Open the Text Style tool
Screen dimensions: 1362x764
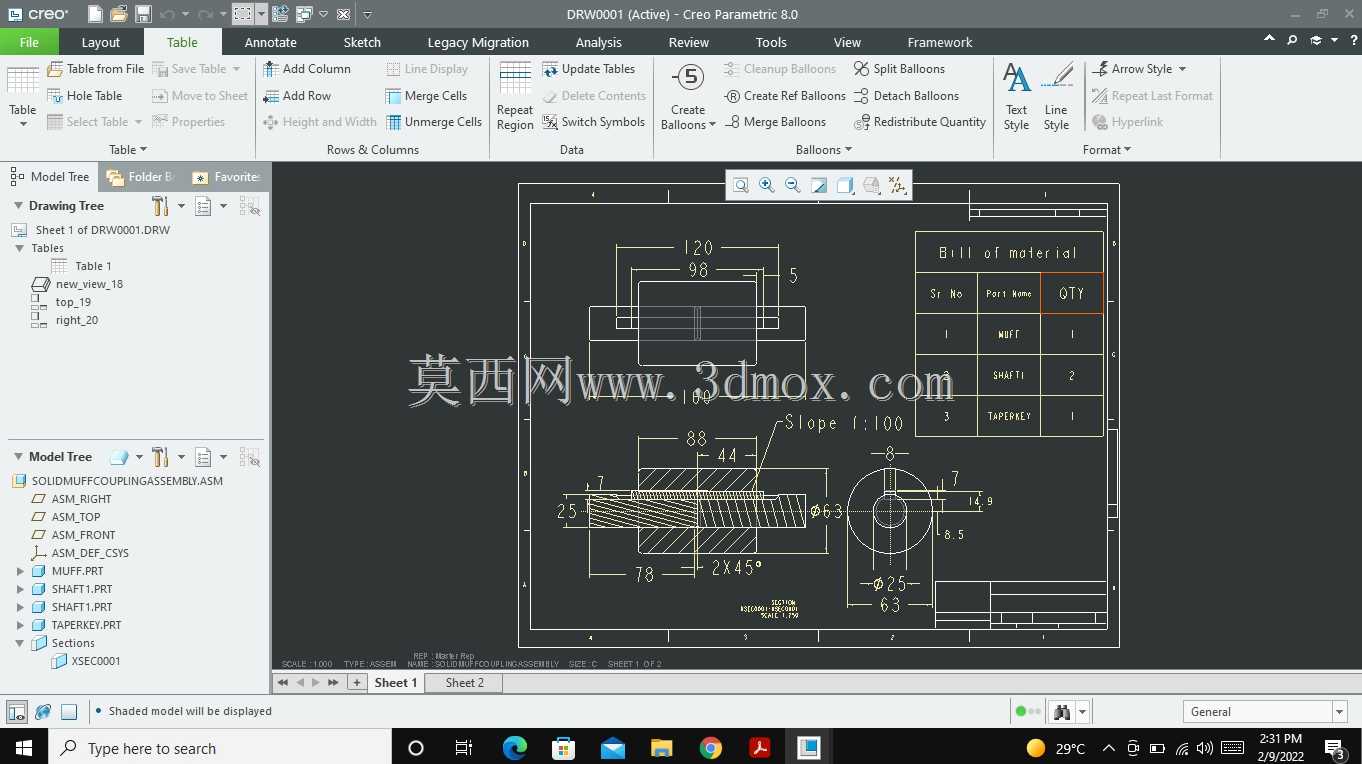[1016, 97]
